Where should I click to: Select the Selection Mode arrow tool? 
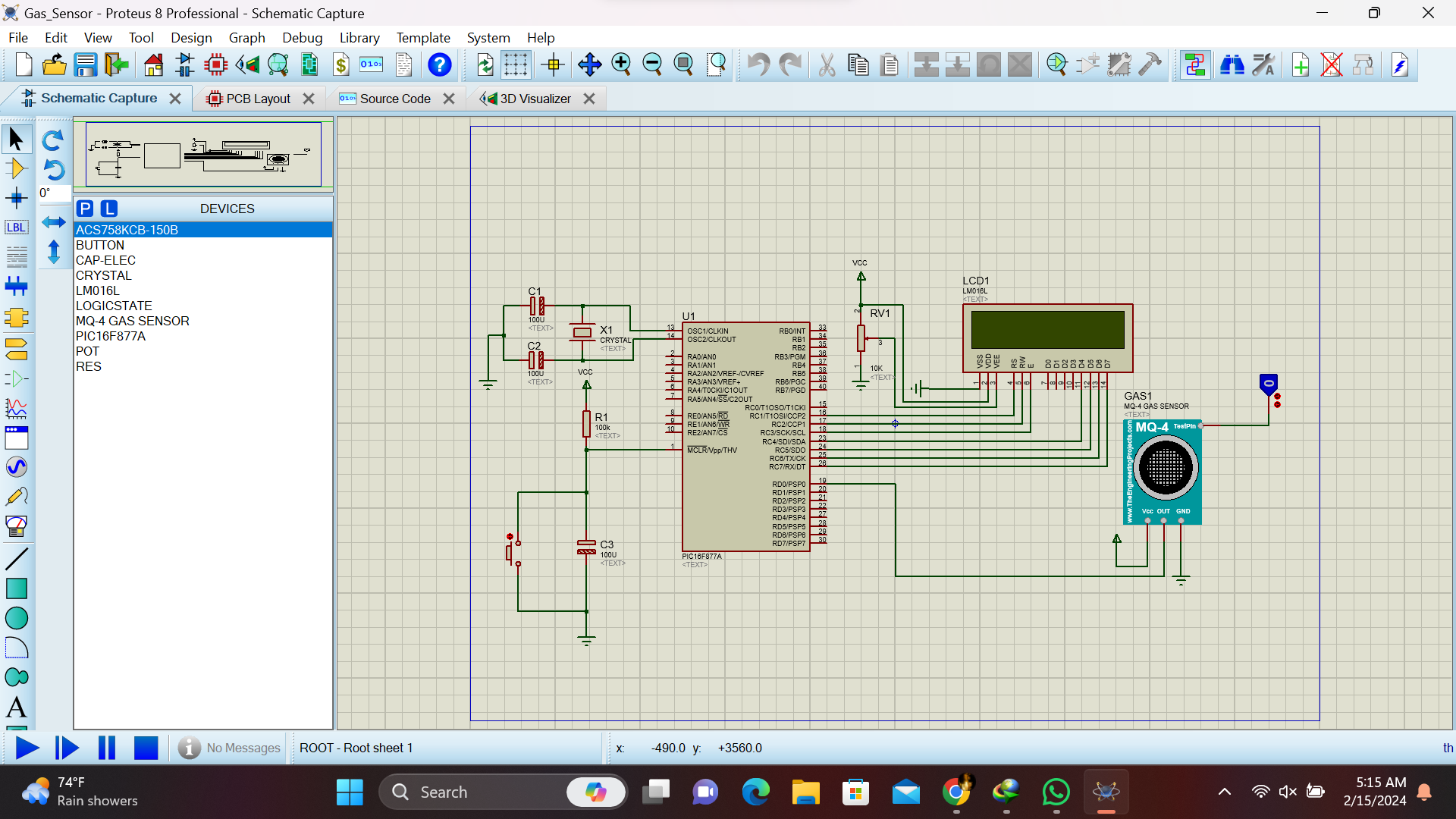pyautogui.click(x=16, y=139)
